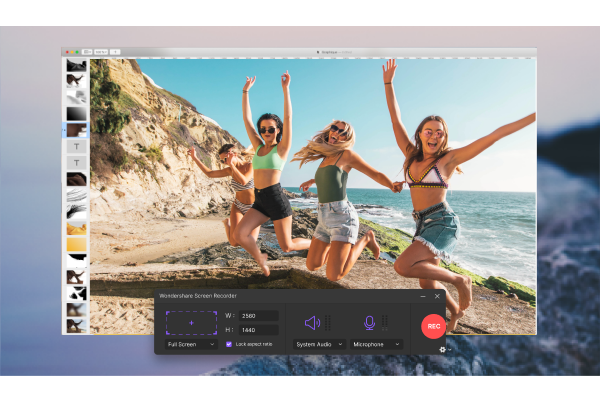600x402 pixels.
Task: Select the first T text thumbnail in sidebar
Action: click(x=77, y=146)
